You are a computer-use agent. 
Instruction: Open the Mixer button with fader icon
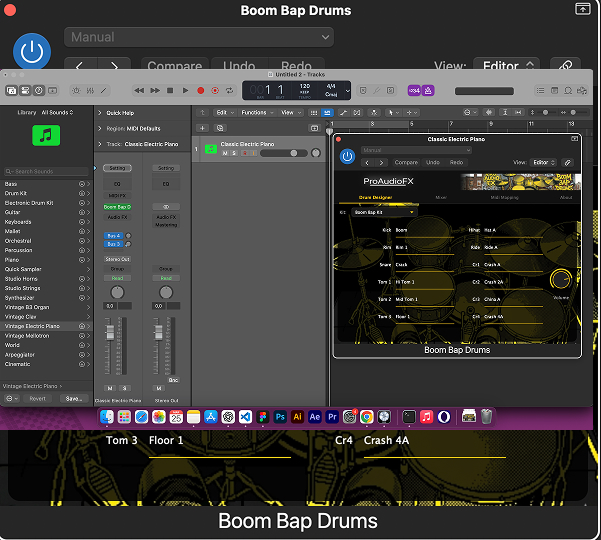90,91
